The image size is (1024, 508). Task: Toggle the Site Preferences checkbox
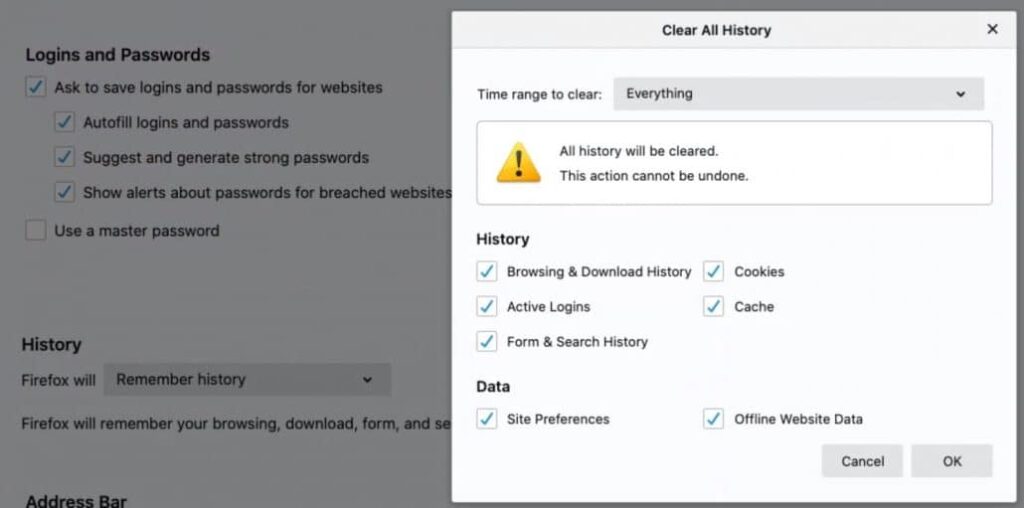(x=487, y=419)
